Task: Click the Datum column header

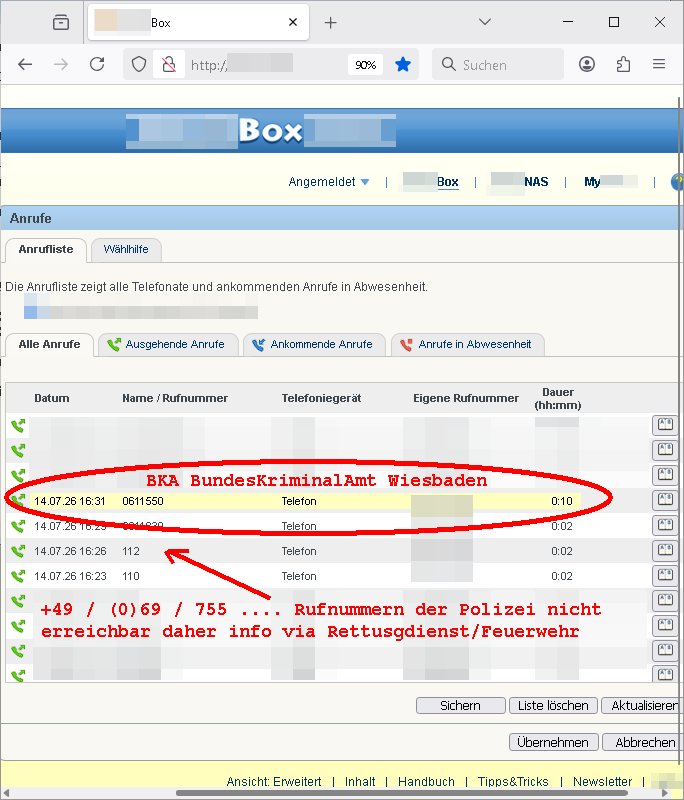Action: click(x=52, y=398)
